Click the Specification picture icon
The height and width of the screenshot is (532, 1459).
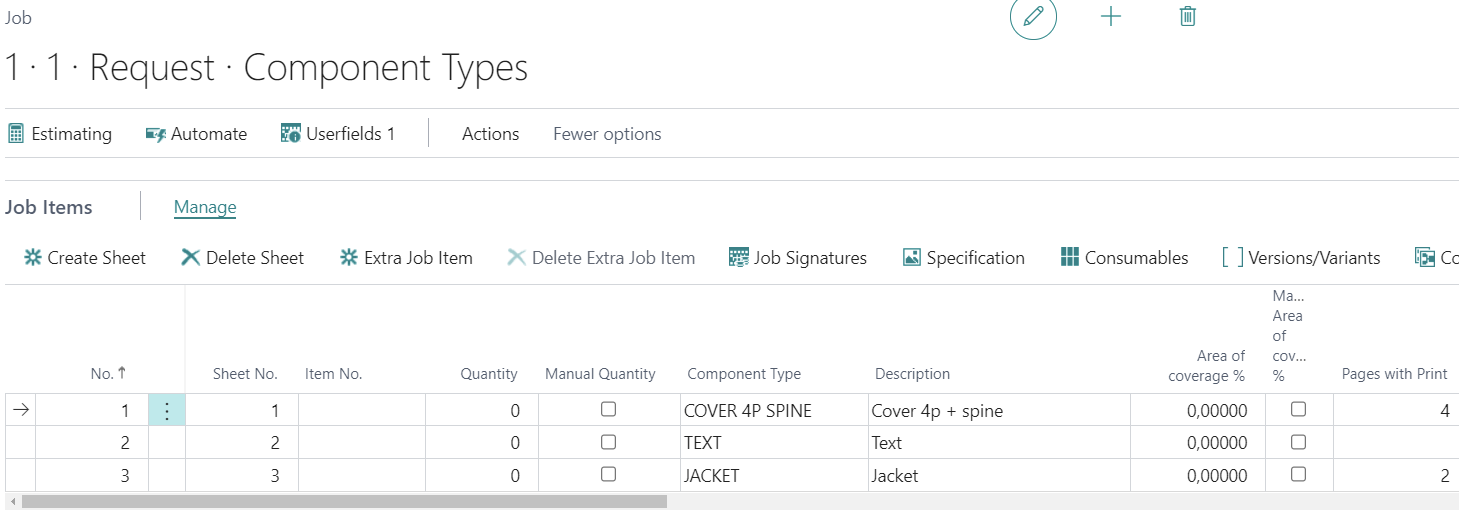[912, 258]
